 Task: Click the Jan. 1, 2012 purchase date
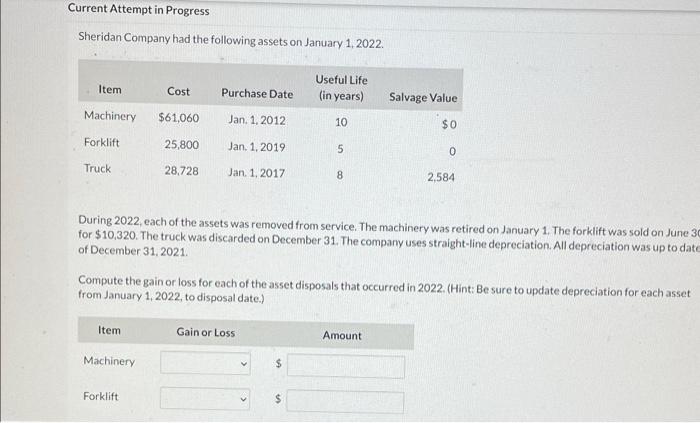click(257, 120)
